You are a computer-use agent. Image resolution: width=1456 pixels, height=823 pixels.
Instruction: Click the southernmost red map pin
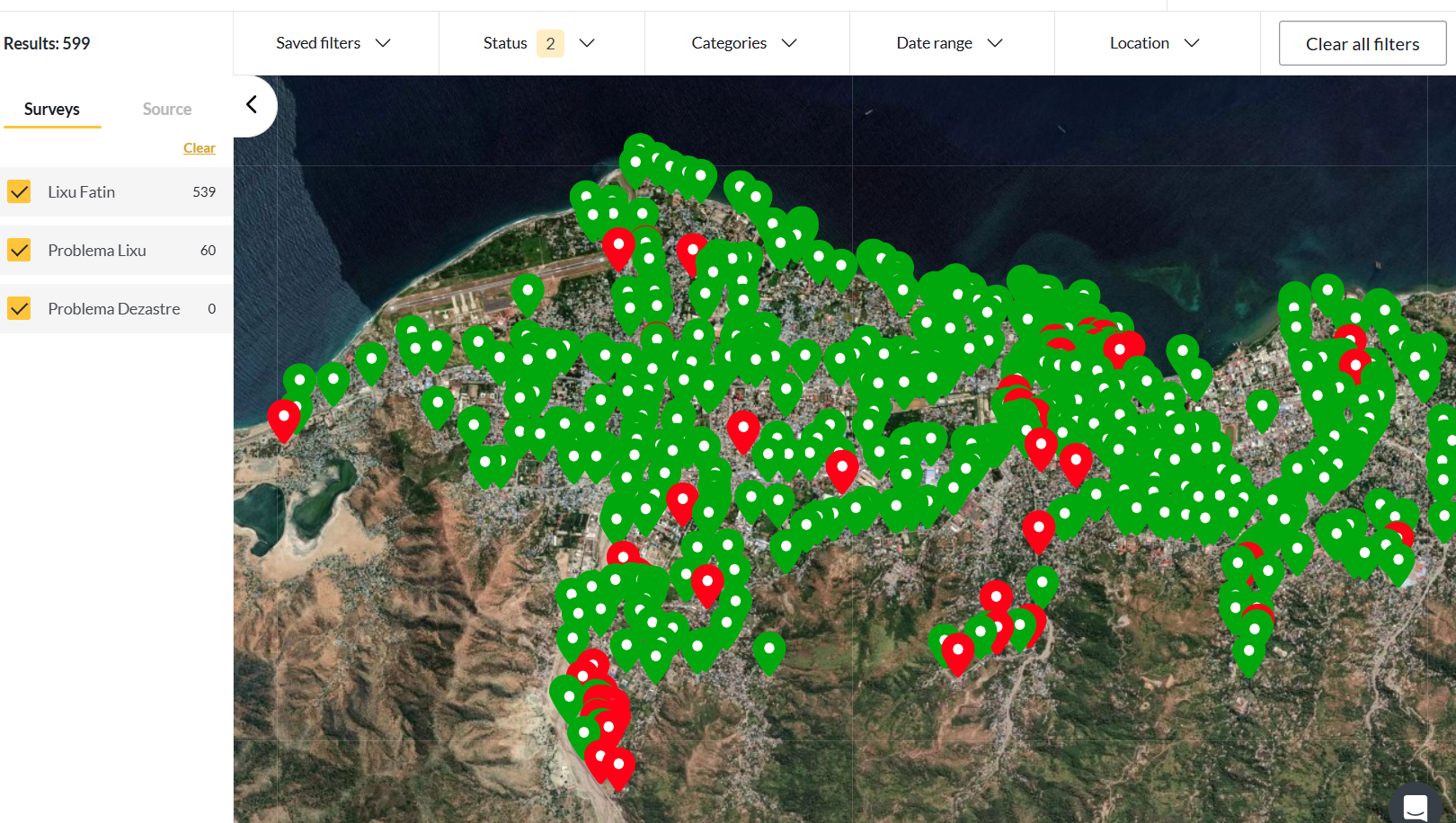618,765
